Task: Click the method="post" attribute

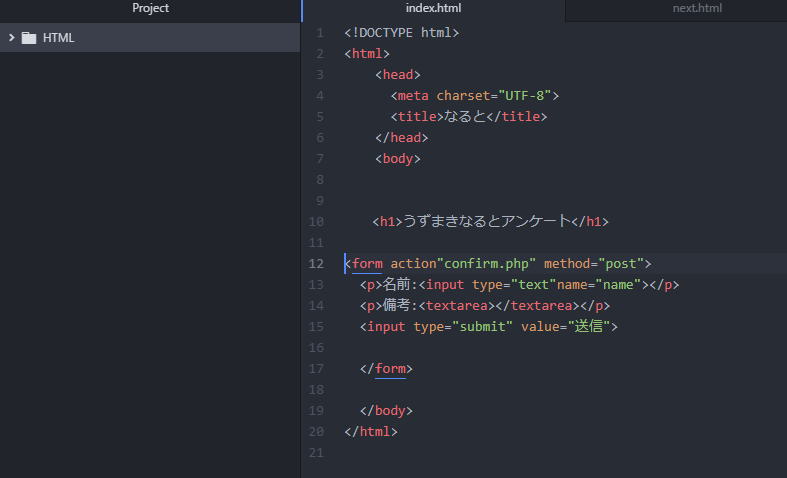Action: coord(594,264)
